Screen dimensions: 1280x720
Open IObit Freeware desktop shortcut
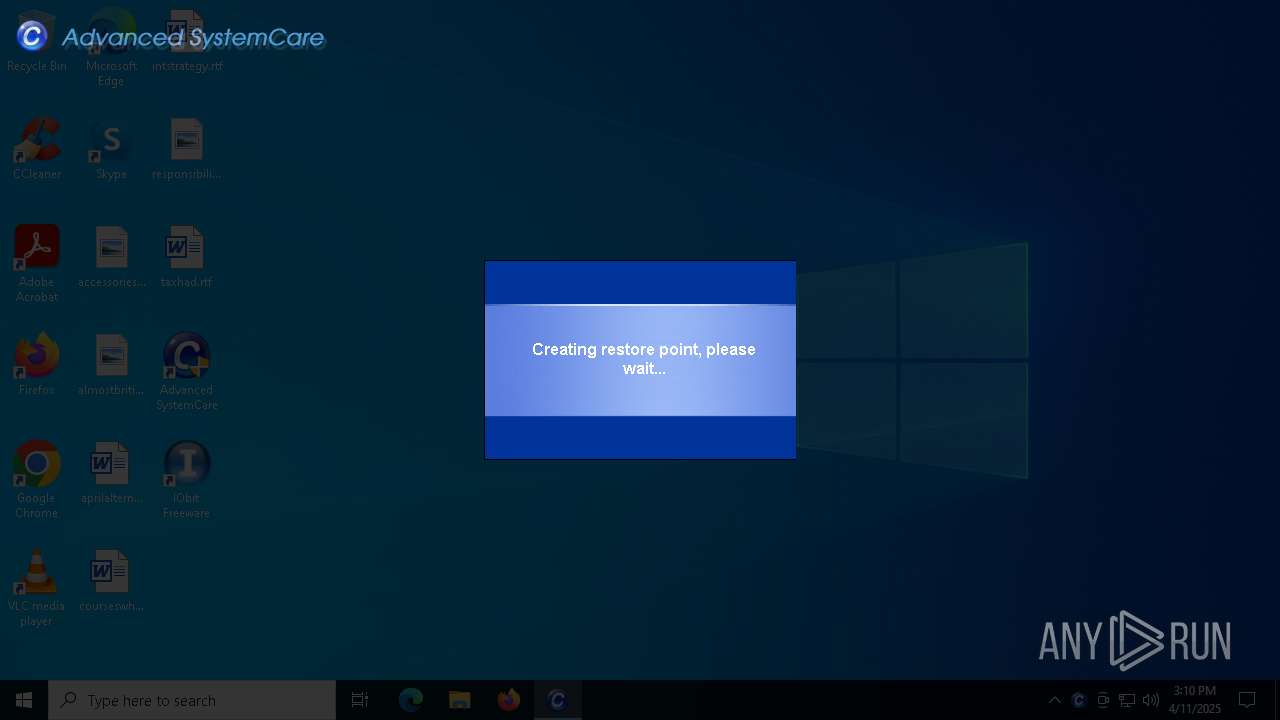pos(187,479)
